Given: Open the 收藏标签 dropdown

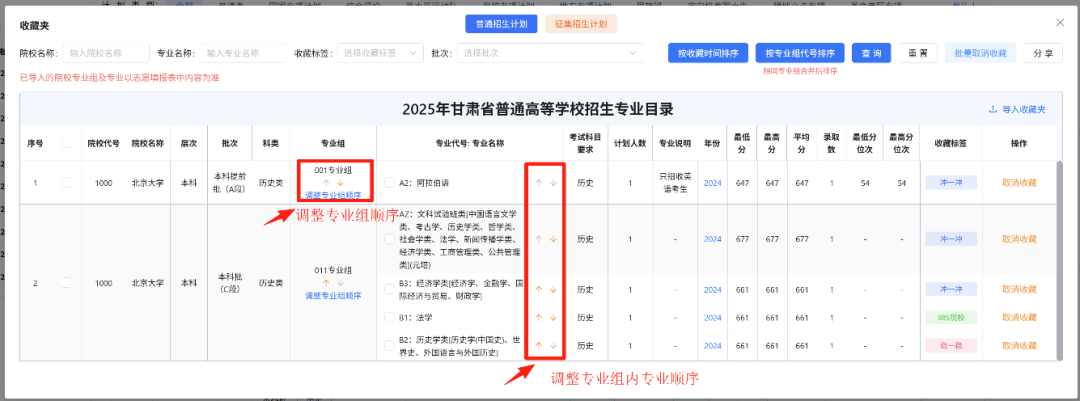Looking at the screenshot, I should pyautogui.click(x=380, y=53).
